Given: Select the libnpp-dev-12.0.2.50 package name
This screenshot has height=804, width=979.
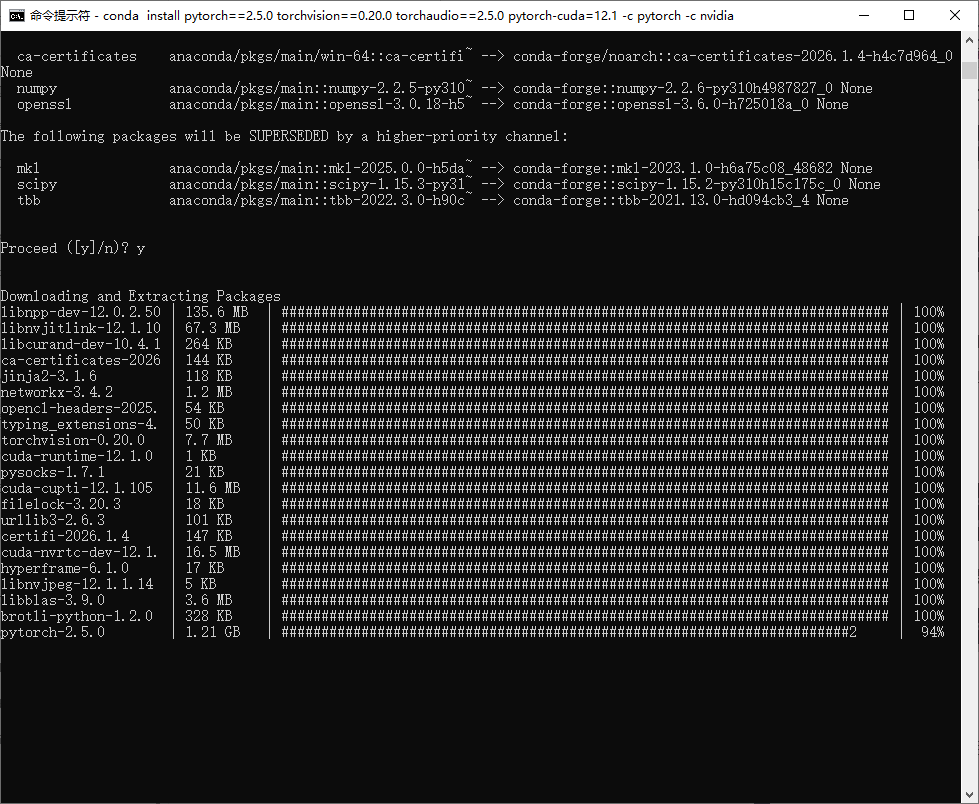Looking at the screenshot, I should pos(81,312).
